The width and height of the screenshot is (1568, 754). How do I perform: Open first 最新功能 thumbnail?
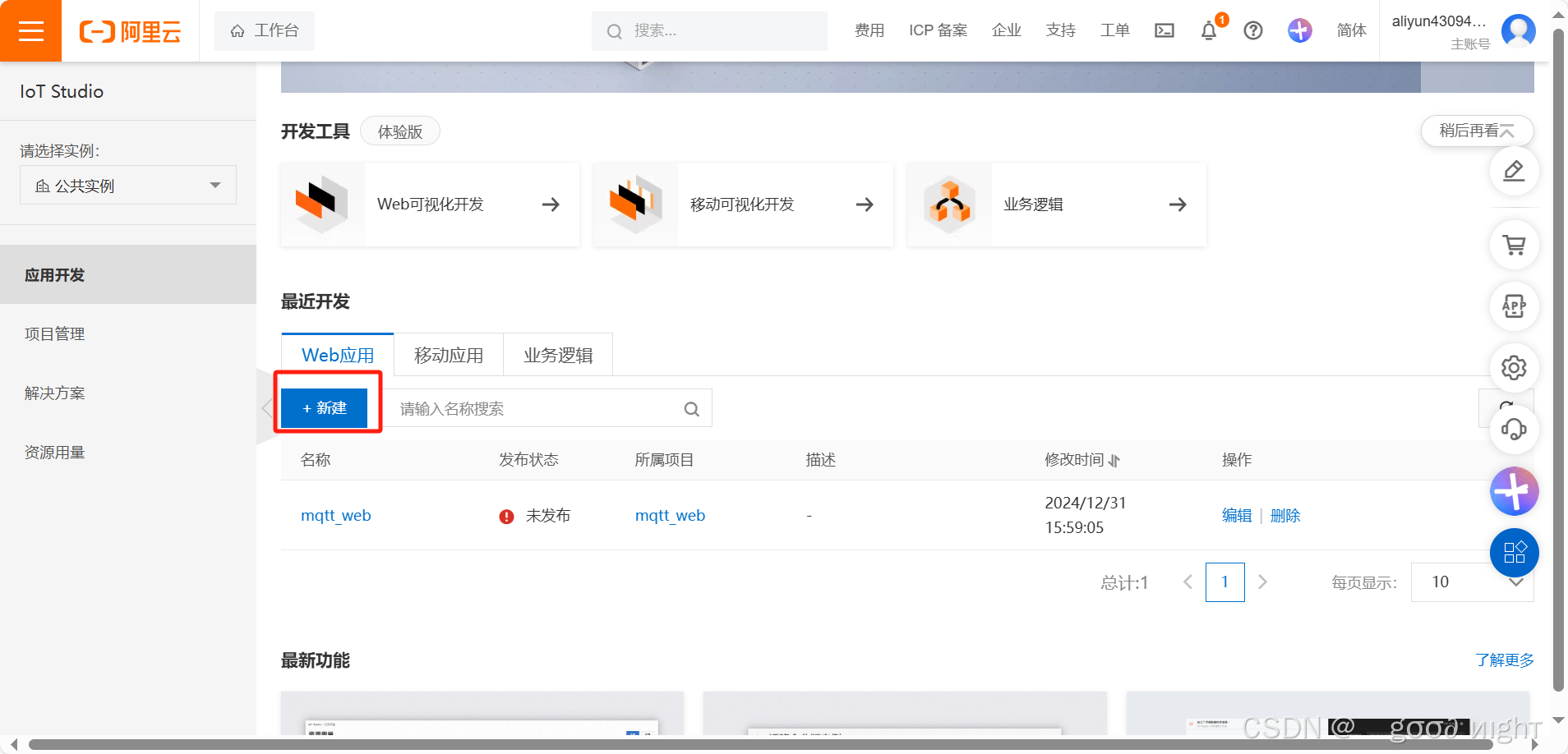[482, 713]
